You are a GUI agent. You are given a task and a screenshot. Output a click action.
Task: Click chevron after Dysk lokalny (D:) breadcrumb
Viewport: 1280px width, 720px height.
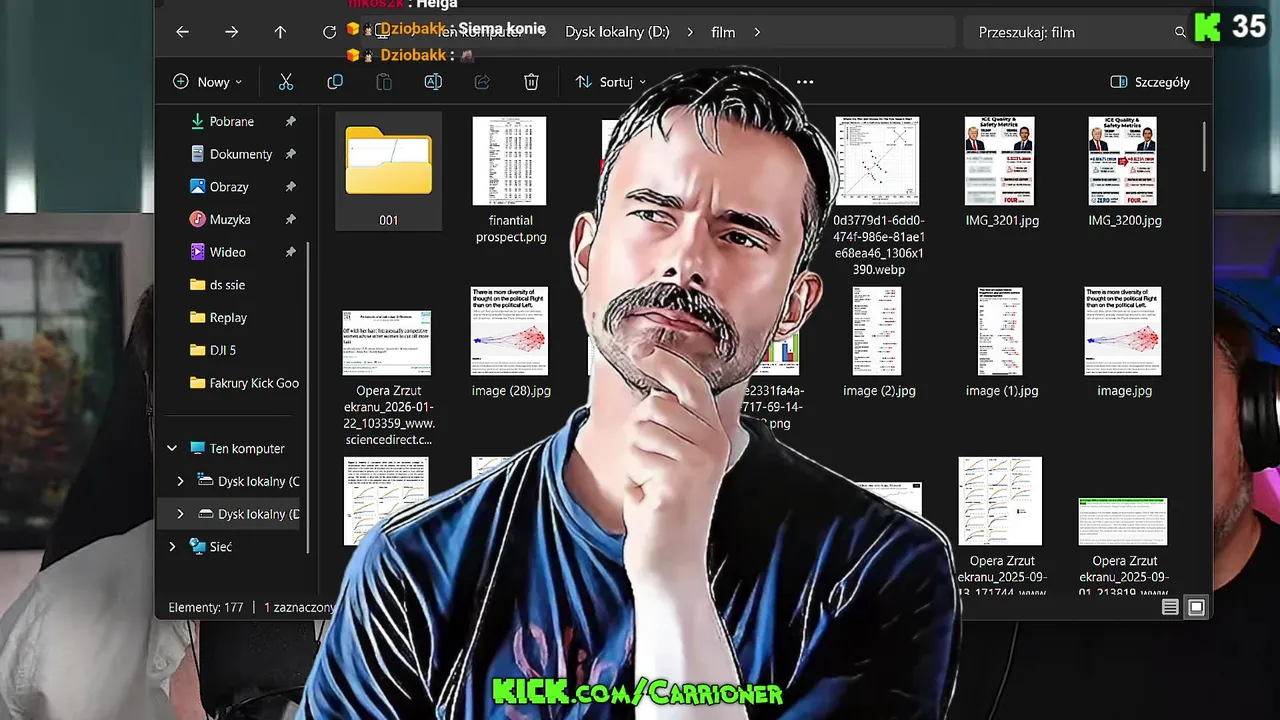[690, 32]
